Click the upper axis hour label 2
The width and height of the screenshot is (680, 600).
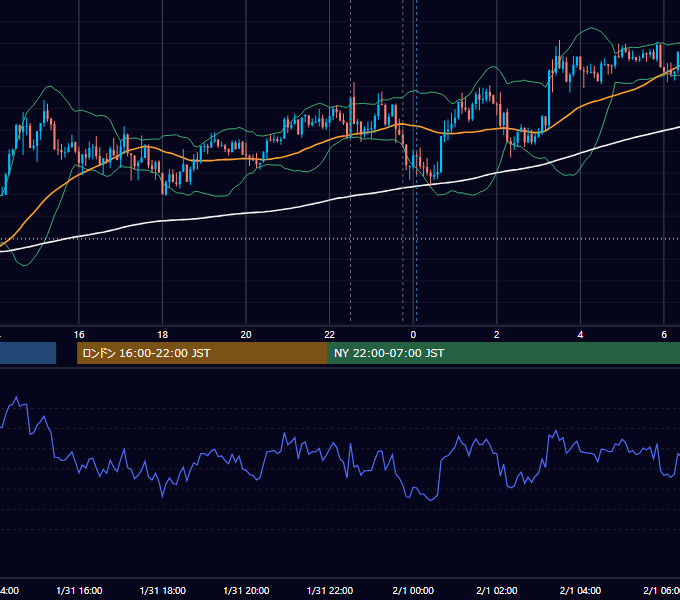point(497,335)
